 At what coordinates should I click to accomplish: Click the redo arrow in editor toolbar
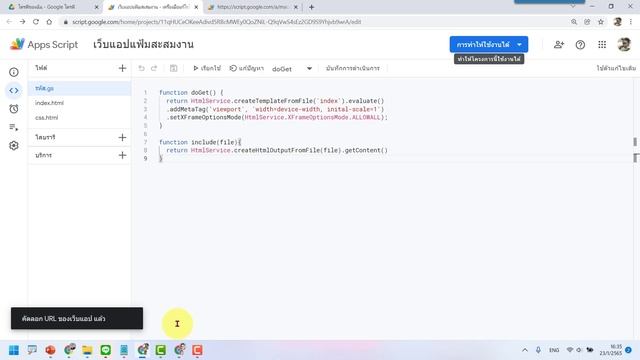pyautogui.click(x=154, y=68)
